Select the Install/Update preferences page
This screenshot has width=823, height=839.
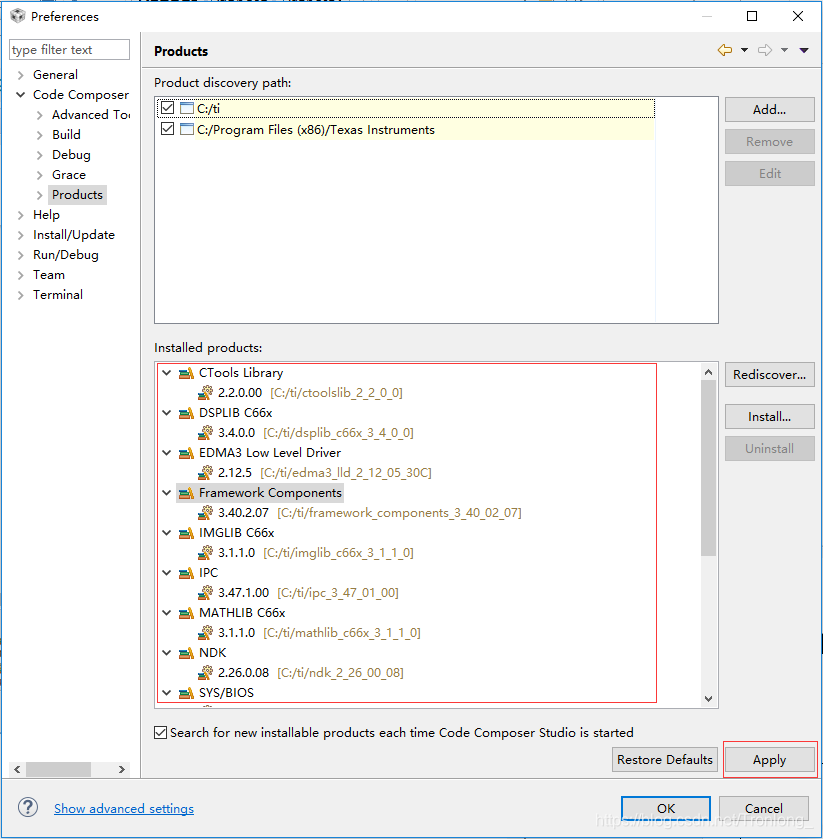coord(74,235)
